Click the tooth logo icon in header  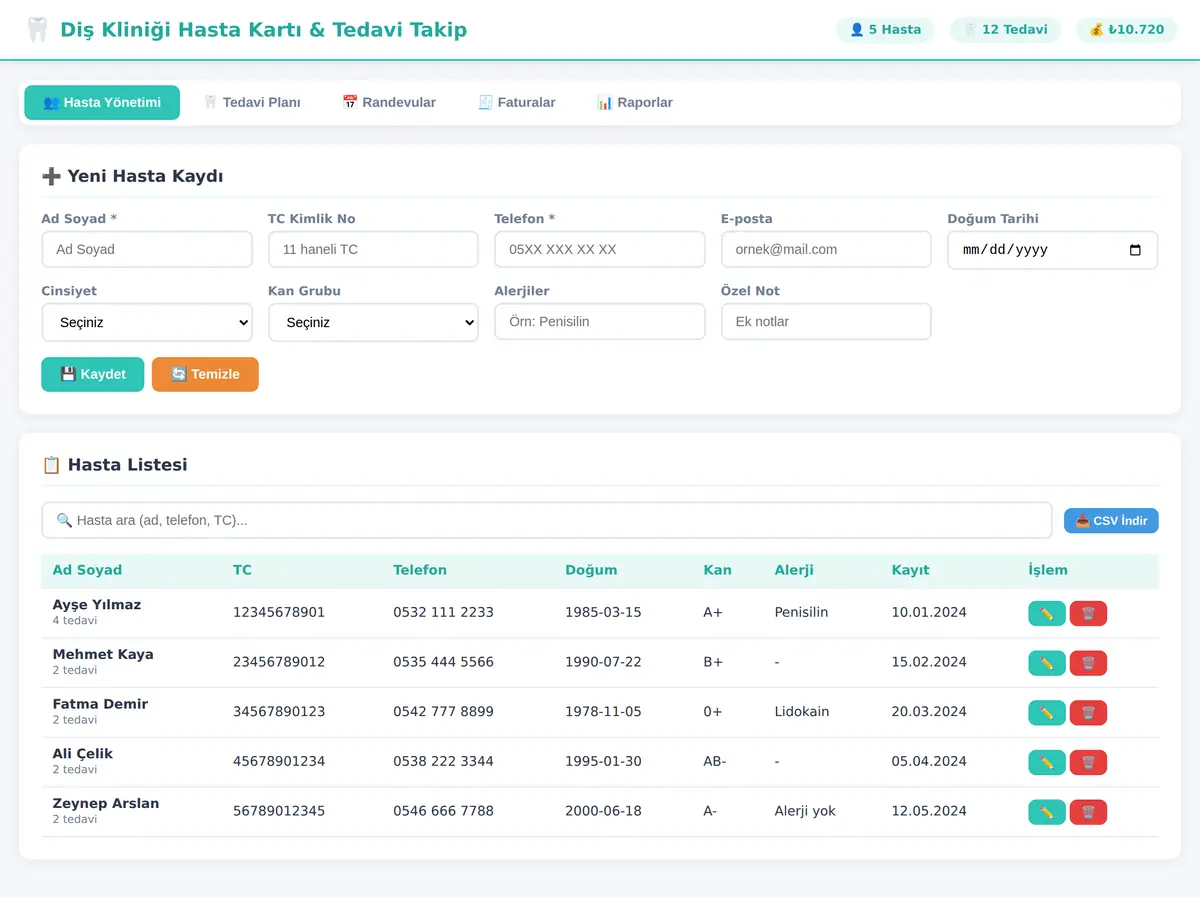pyautogui.click(x=37, y=30)
